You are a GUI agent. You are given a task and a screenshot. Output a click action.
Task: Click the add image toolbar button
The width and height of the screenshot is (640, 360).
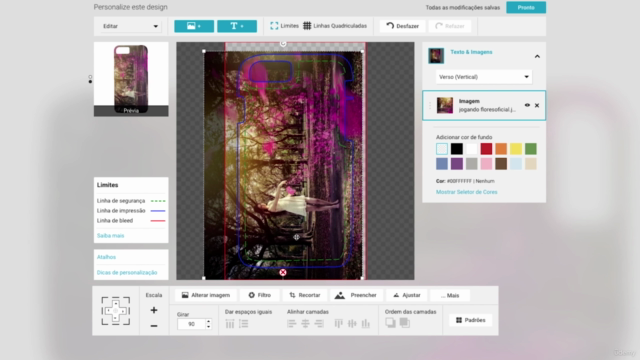point(194,26)
